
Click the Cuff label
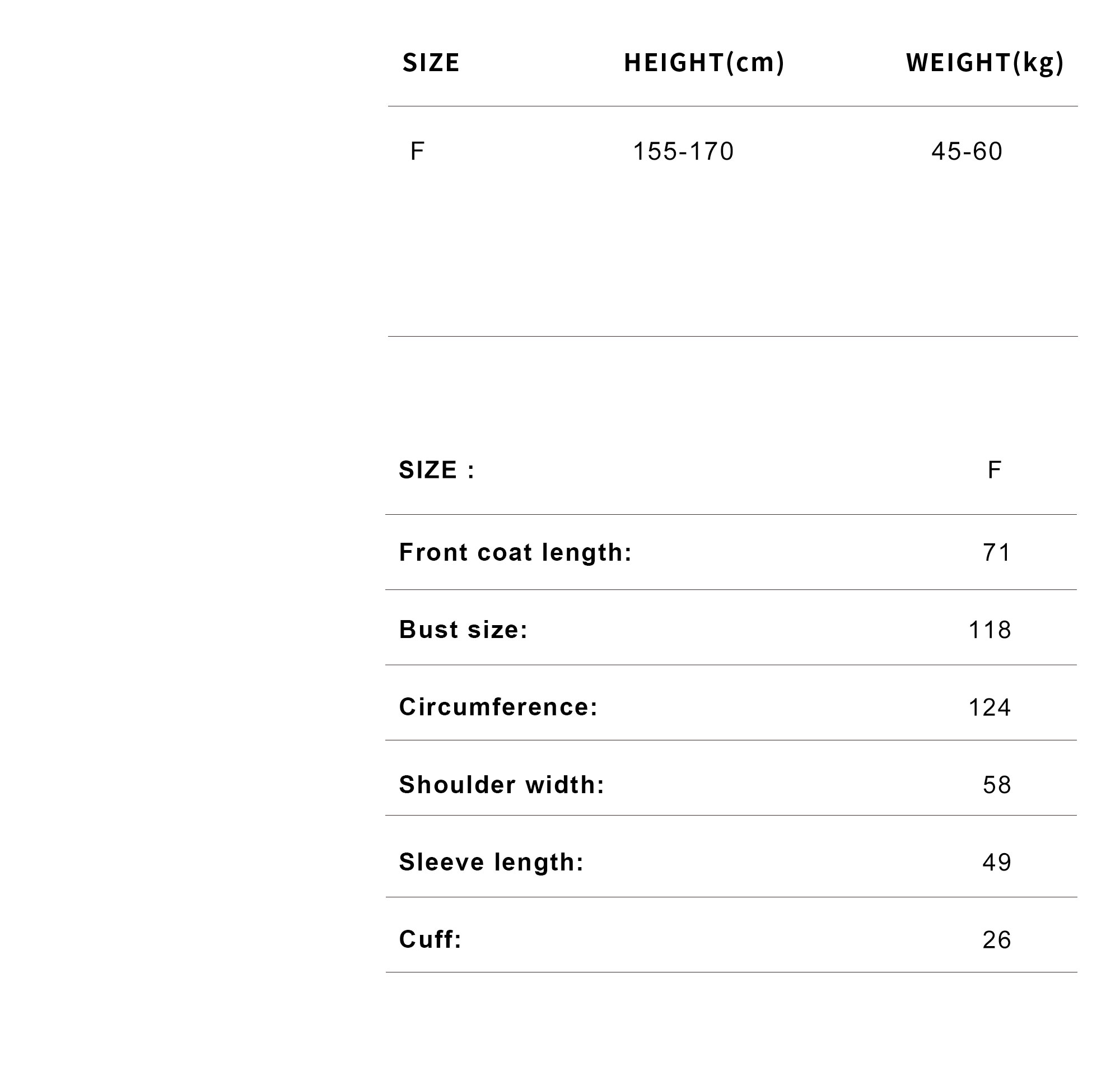431,940
